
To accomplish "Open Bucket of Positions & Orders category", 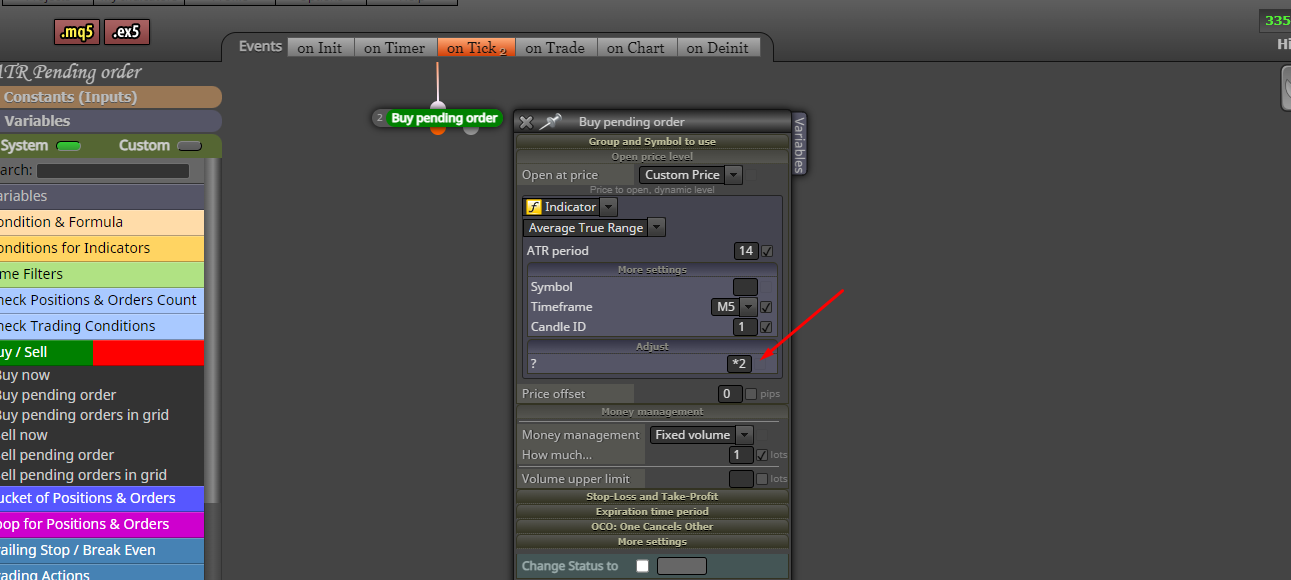I will click(102, 498).
